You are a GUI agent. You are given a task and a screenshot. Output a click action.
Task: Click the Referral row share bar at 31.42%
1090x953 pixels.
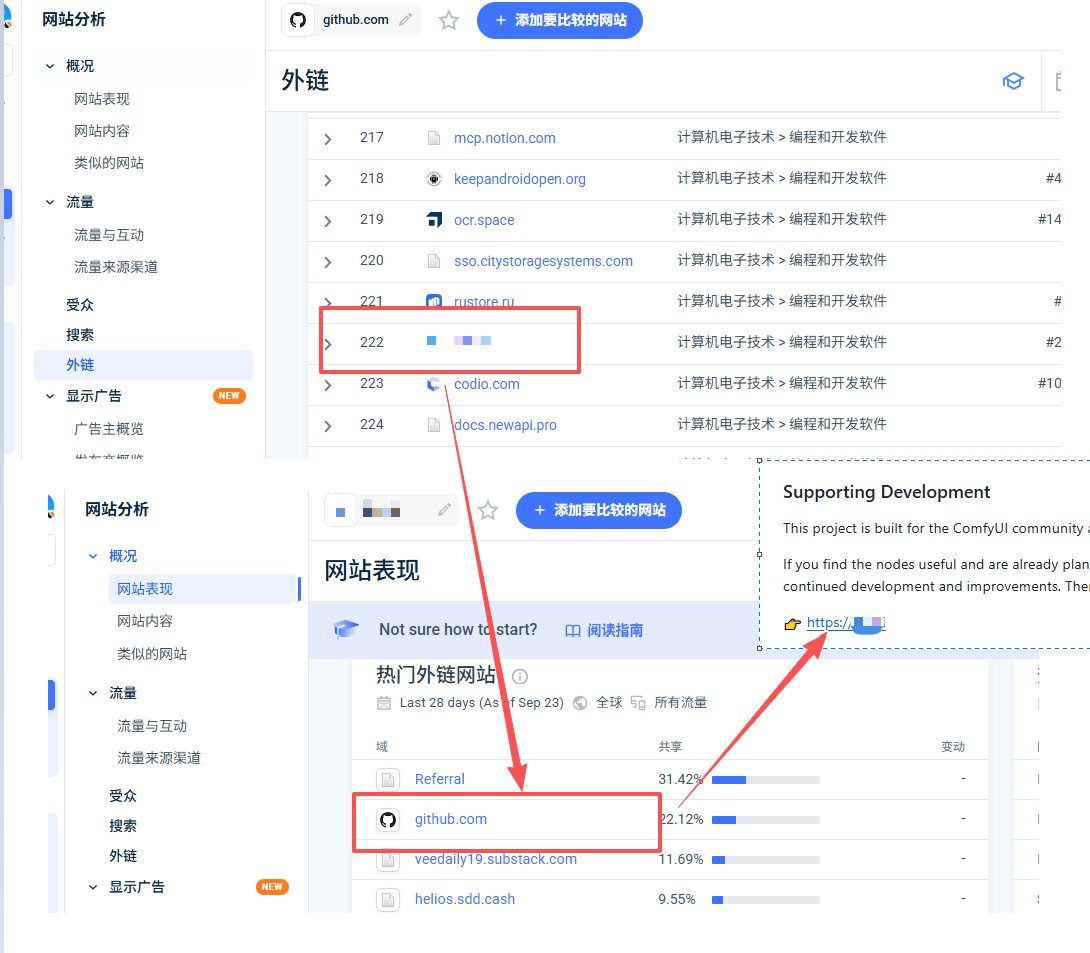pyautogui.click(x=765, y=780)
